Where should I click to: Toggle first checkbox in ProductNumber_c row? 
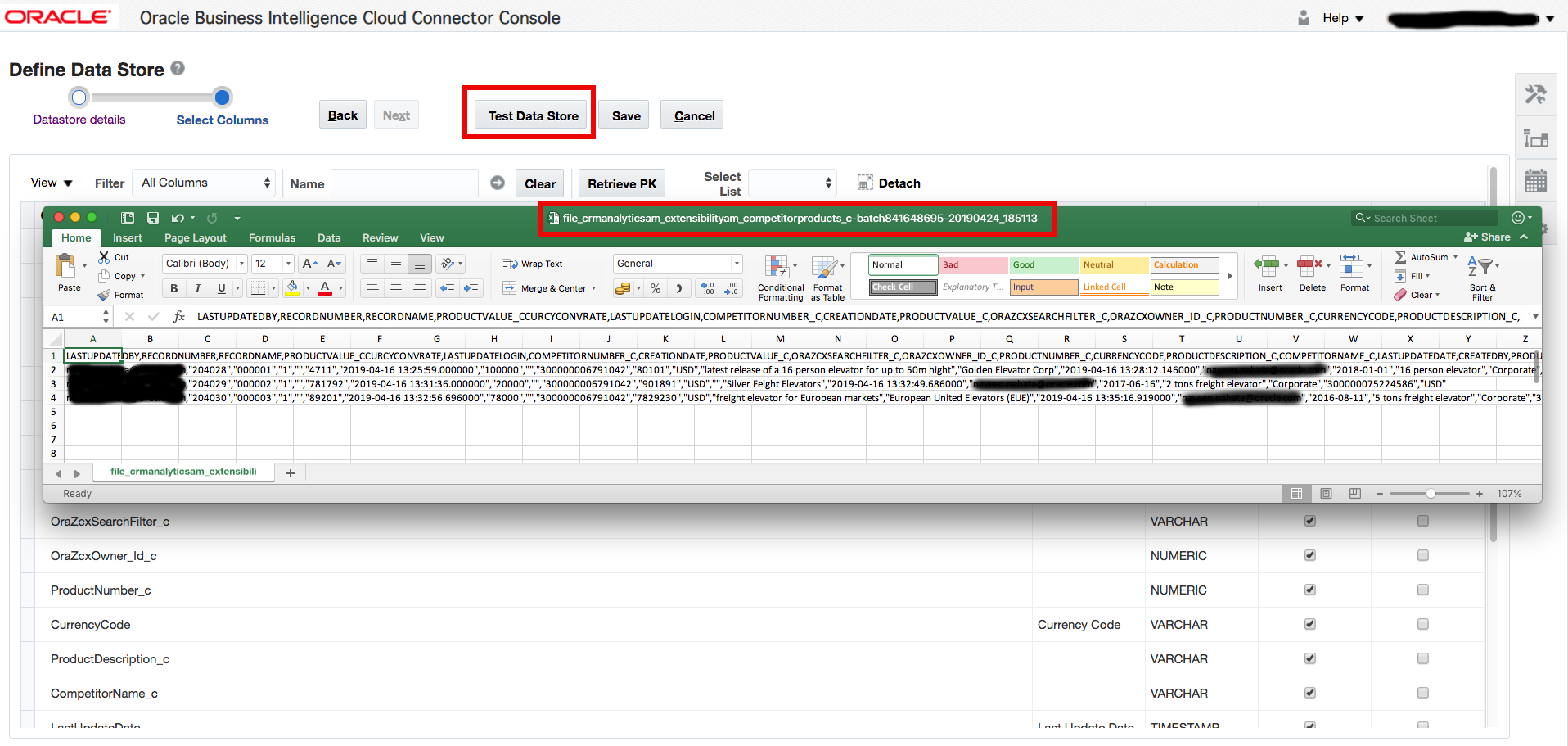click(x=1309, y=590)
